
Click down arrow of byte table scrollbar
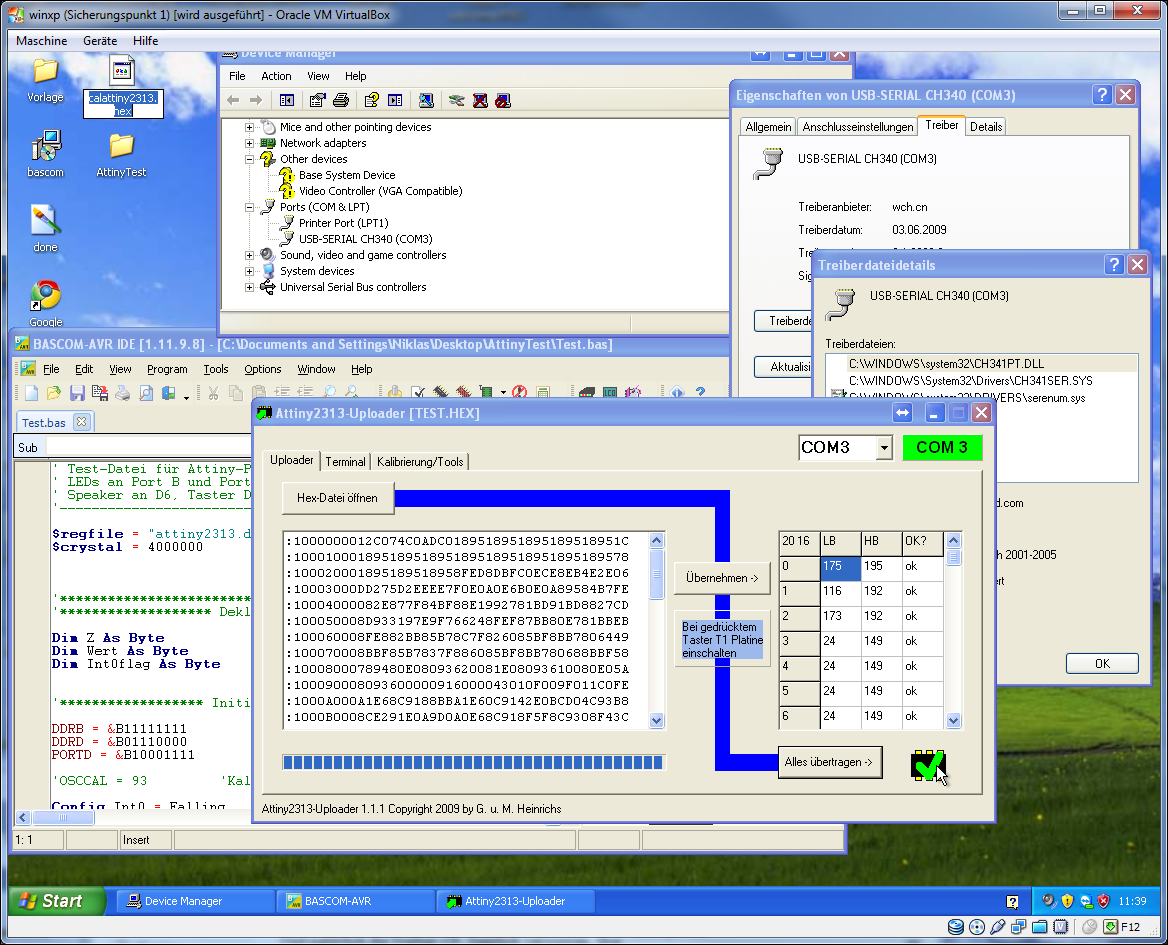point(953,720)
